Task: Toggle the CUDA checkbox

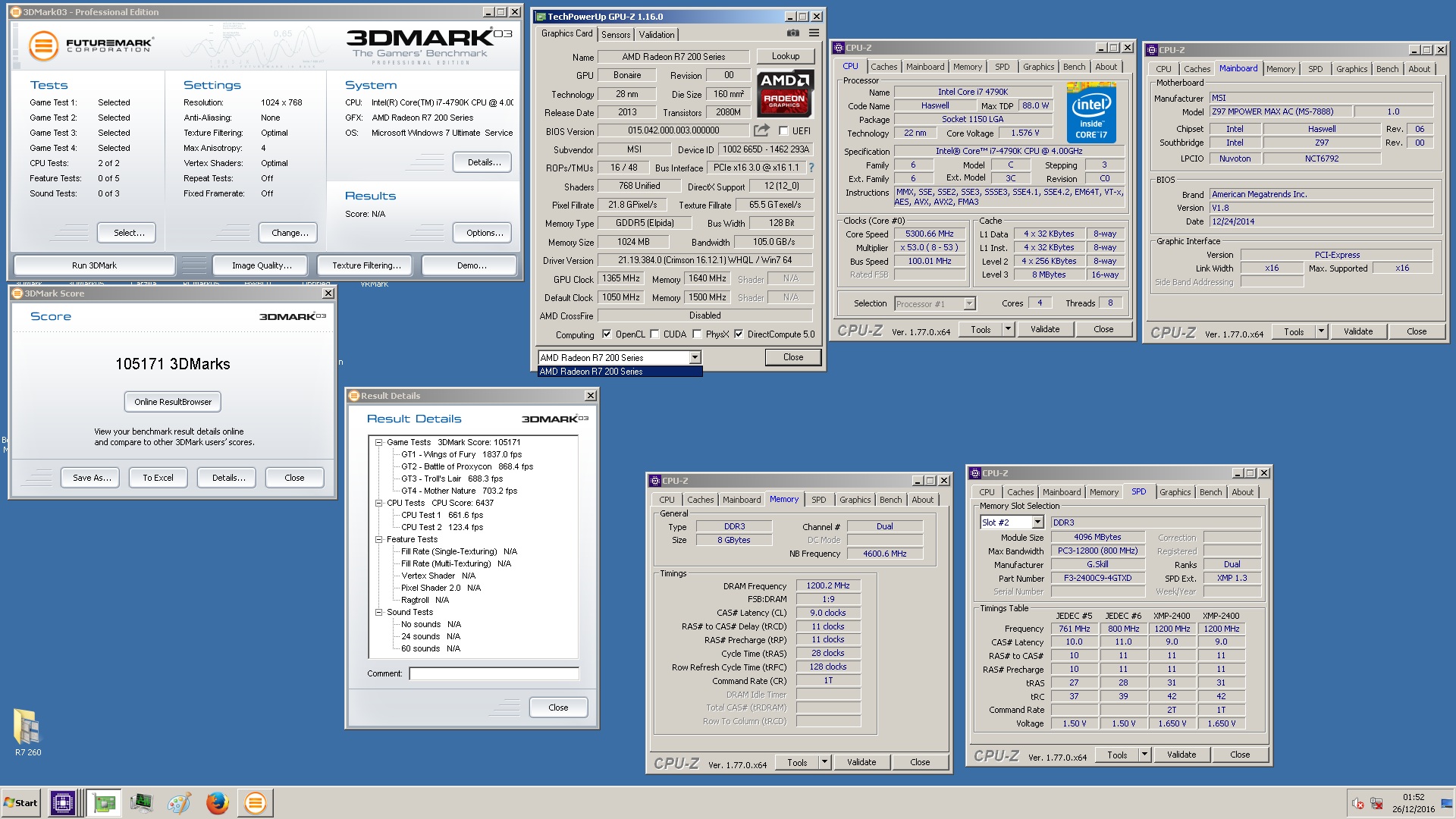Action: (654, 334)
